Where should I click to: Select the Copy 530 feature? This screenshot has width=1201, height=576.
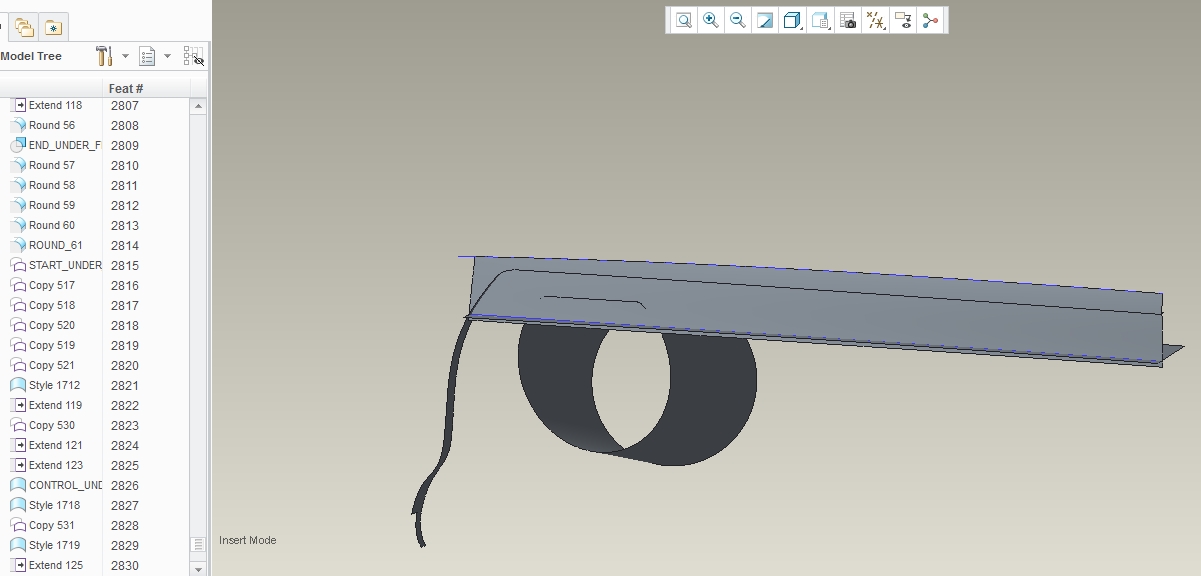[51, 425]
